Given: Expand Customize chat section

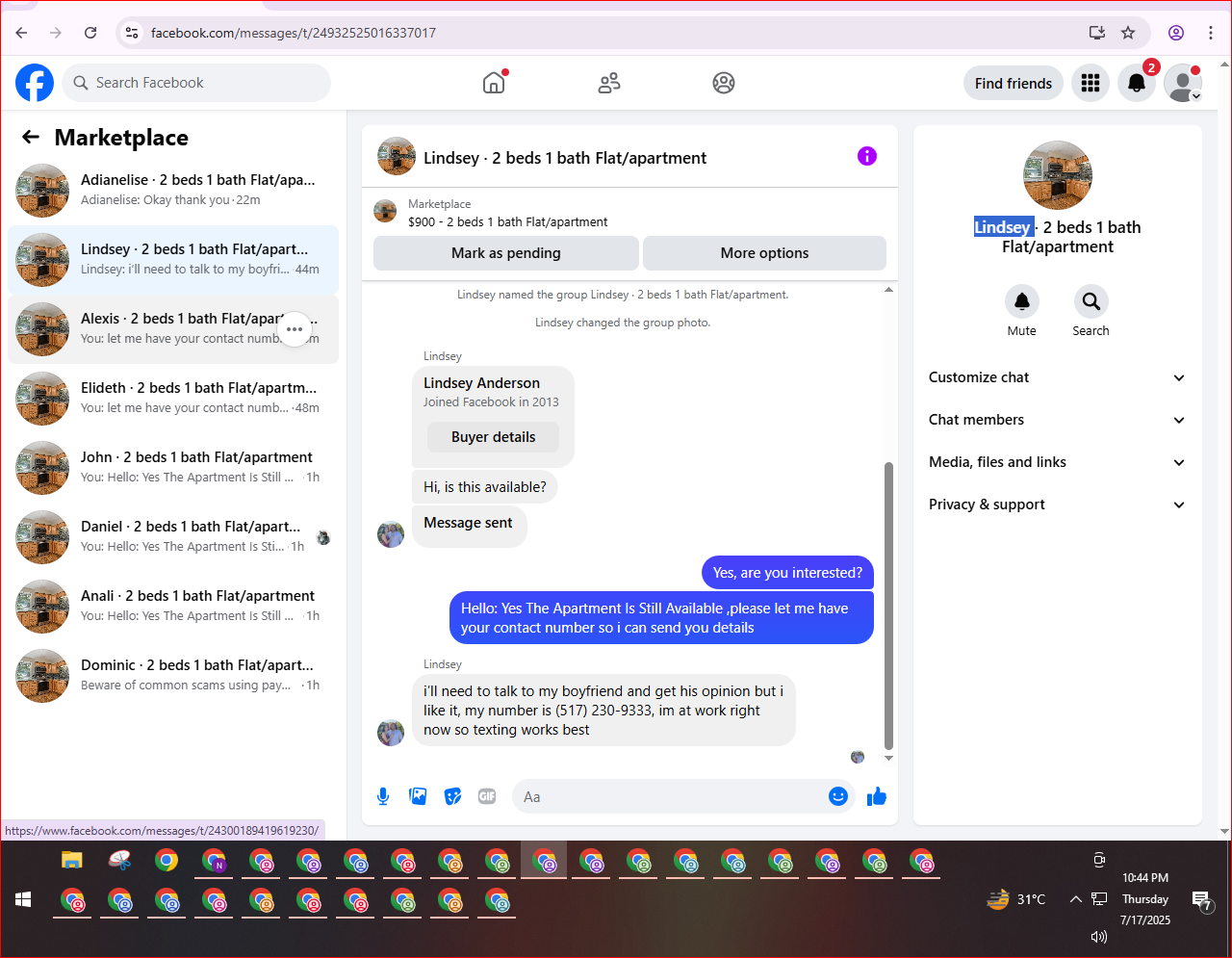Looking at the screenshot, I should point(1057,377).
